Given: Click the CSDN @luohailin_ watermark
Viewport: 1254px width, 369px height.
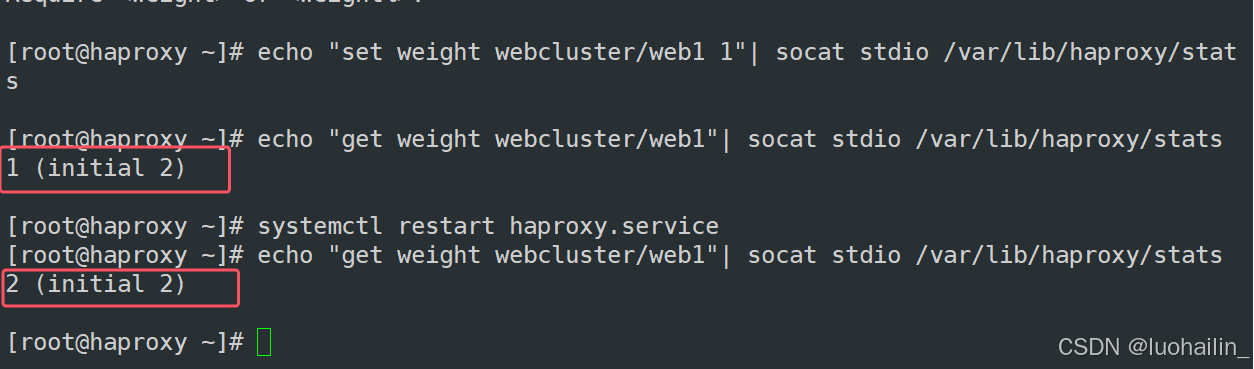Looking at the screenshot, I should 1153,347.
